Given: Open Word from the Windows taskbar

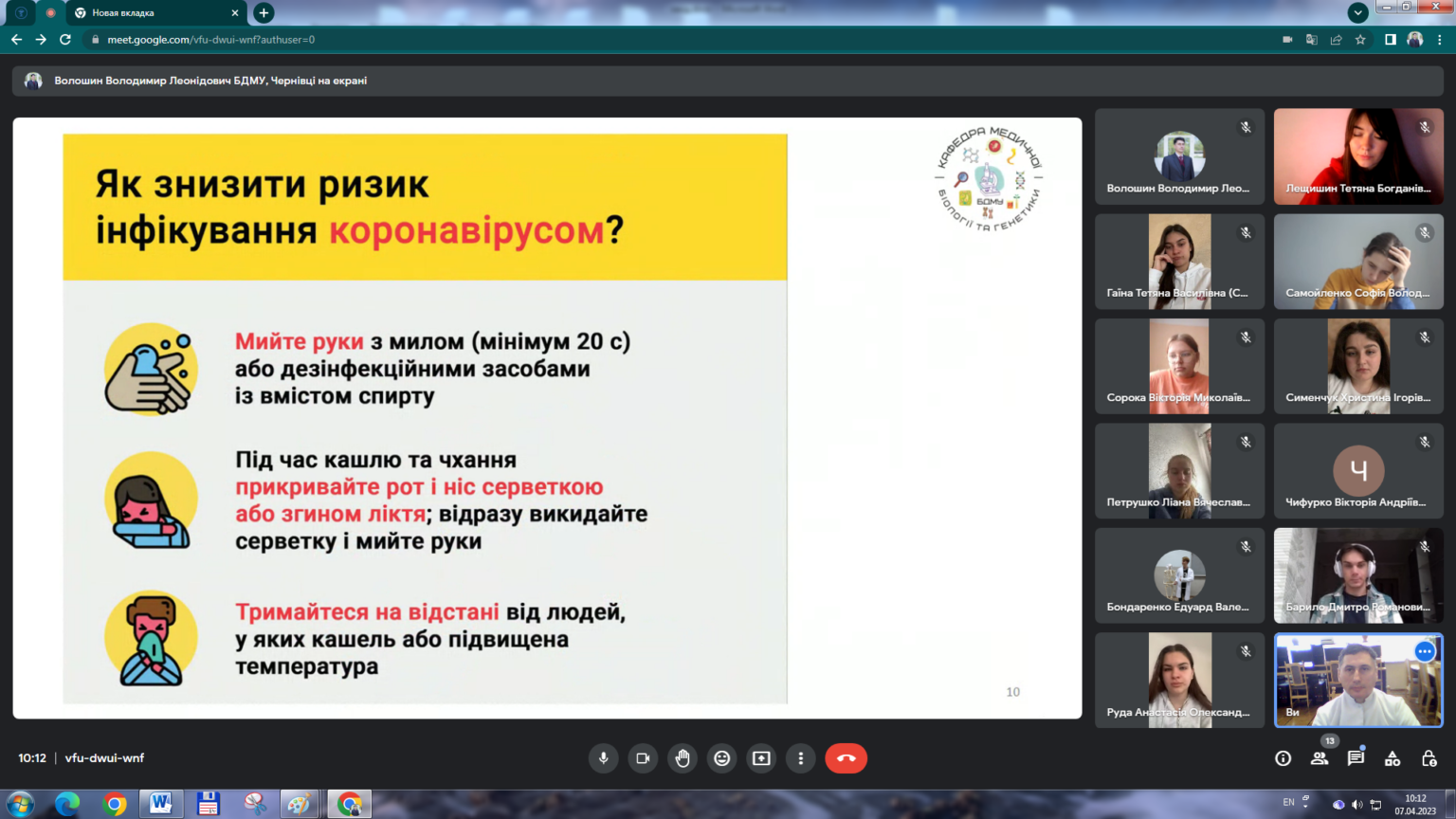Looking at the screenshot, I should [x=161, y=804].
